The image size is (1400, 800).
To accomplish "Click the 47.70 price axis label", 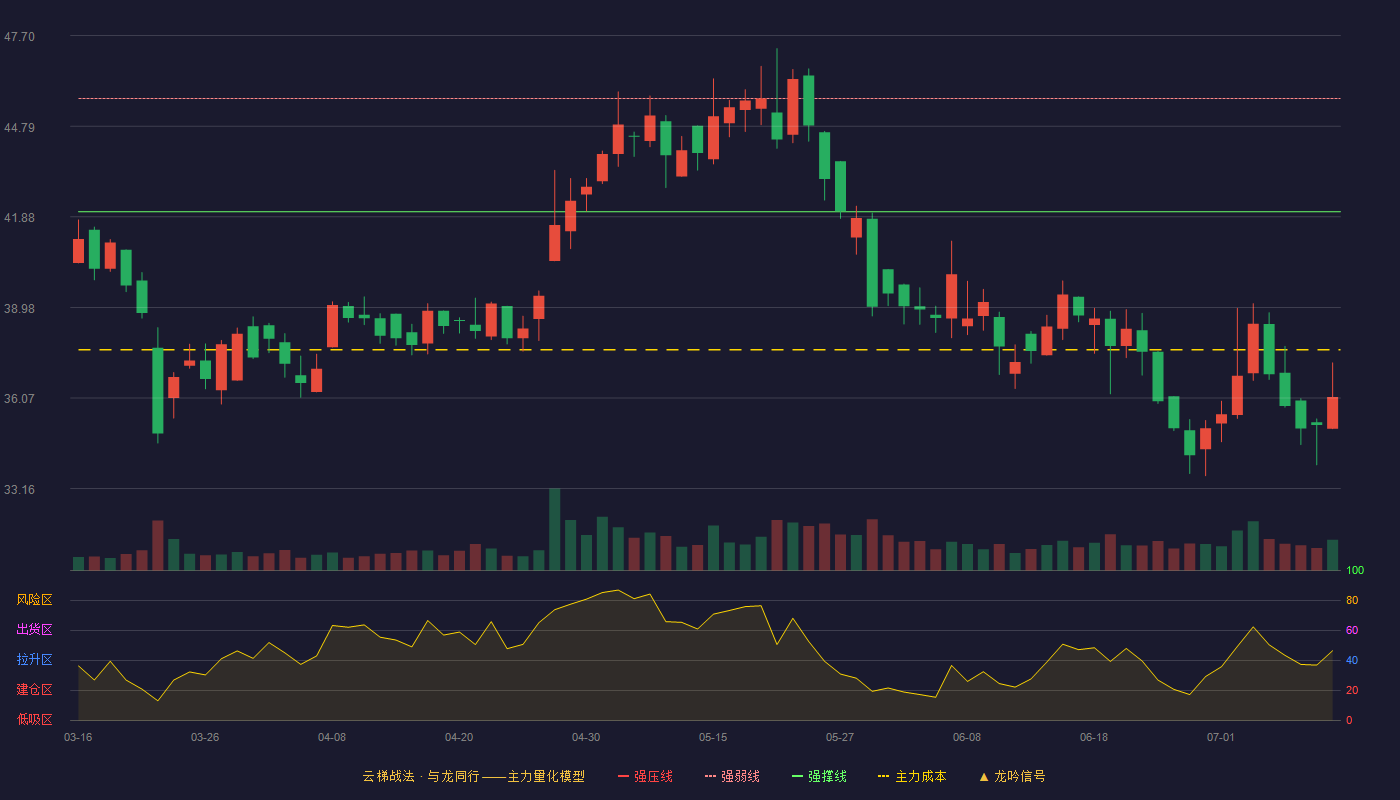I will 19,37.
